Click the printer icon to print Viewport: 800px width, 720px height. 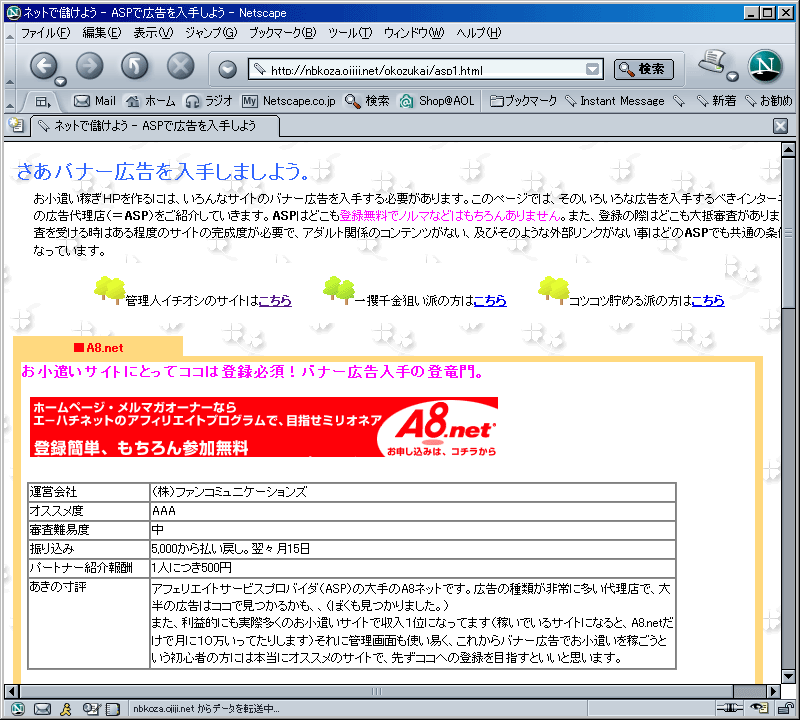[x=712, y=62]
